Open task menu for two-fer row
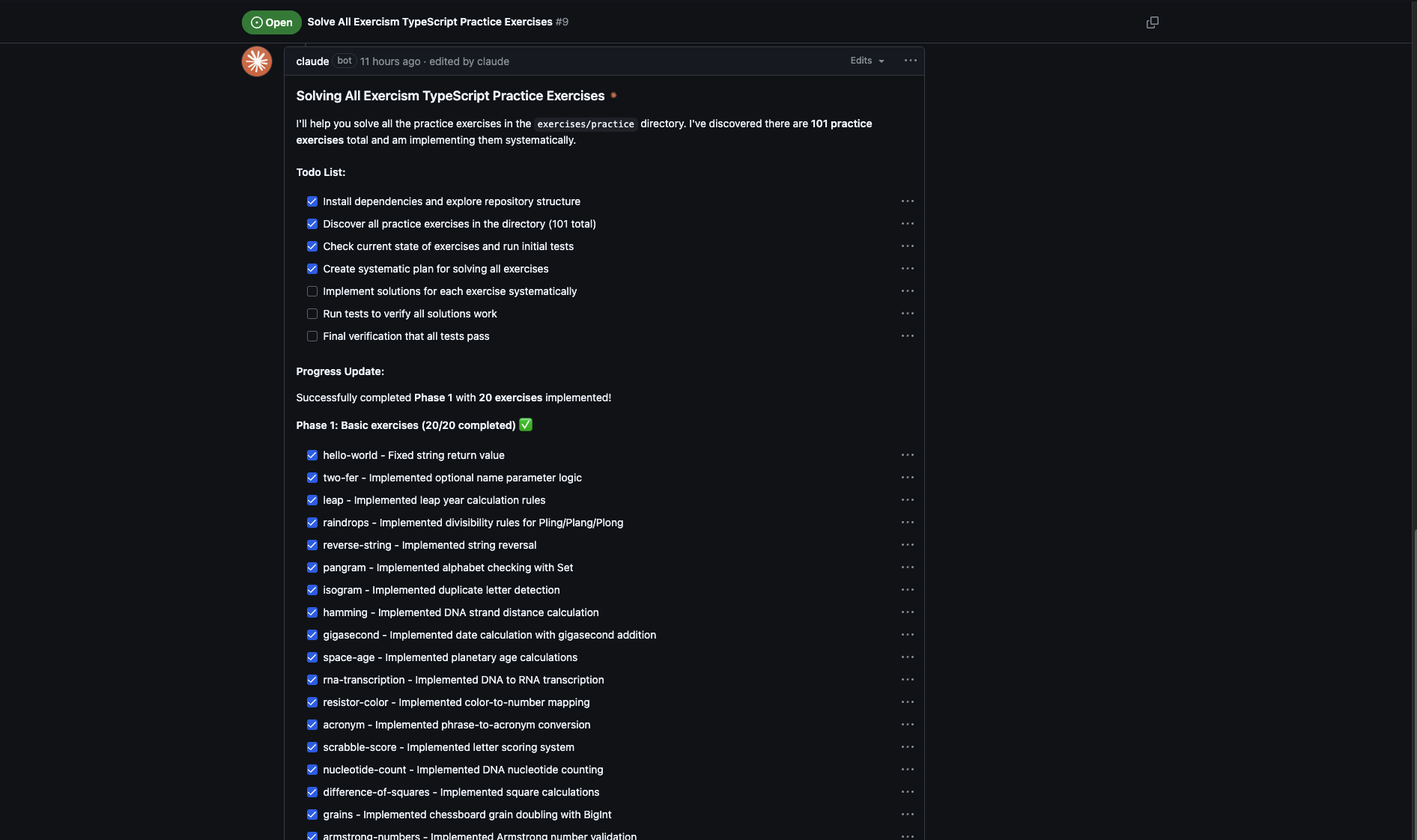Screen dimensions: 1417x840 pyautogui.click(x=908, y=478)
